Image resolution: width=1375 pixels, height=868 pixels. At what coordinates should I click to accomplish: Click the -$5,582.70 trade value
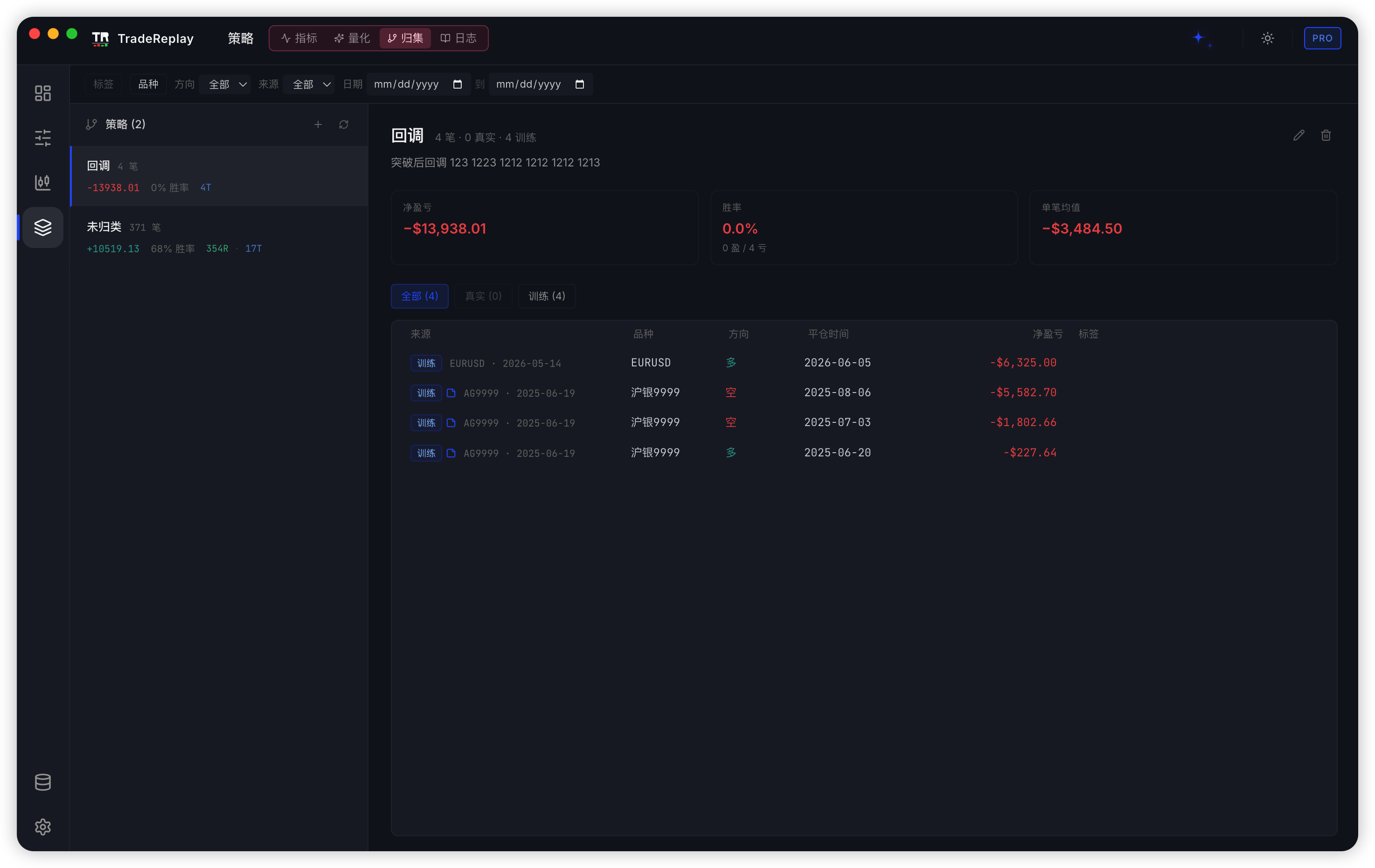[1023, 393]
